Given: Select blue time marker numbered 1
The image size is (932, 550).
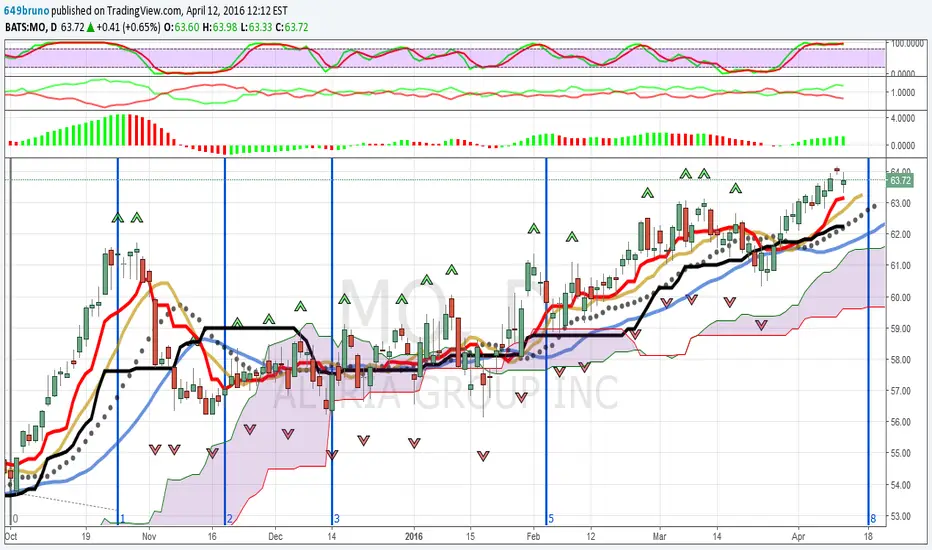Looking at the screenshot, I should pos(122,518).
